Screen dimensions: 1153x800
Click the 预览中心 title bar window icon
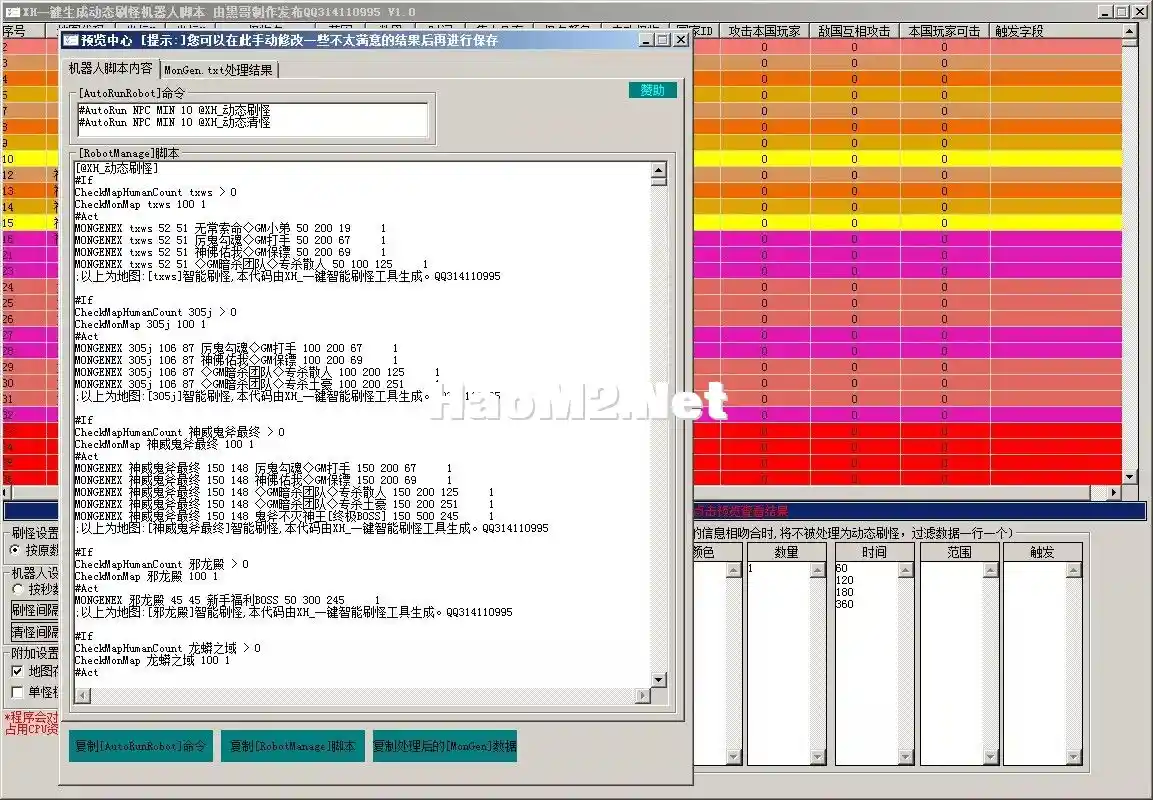tap(71, 40)
